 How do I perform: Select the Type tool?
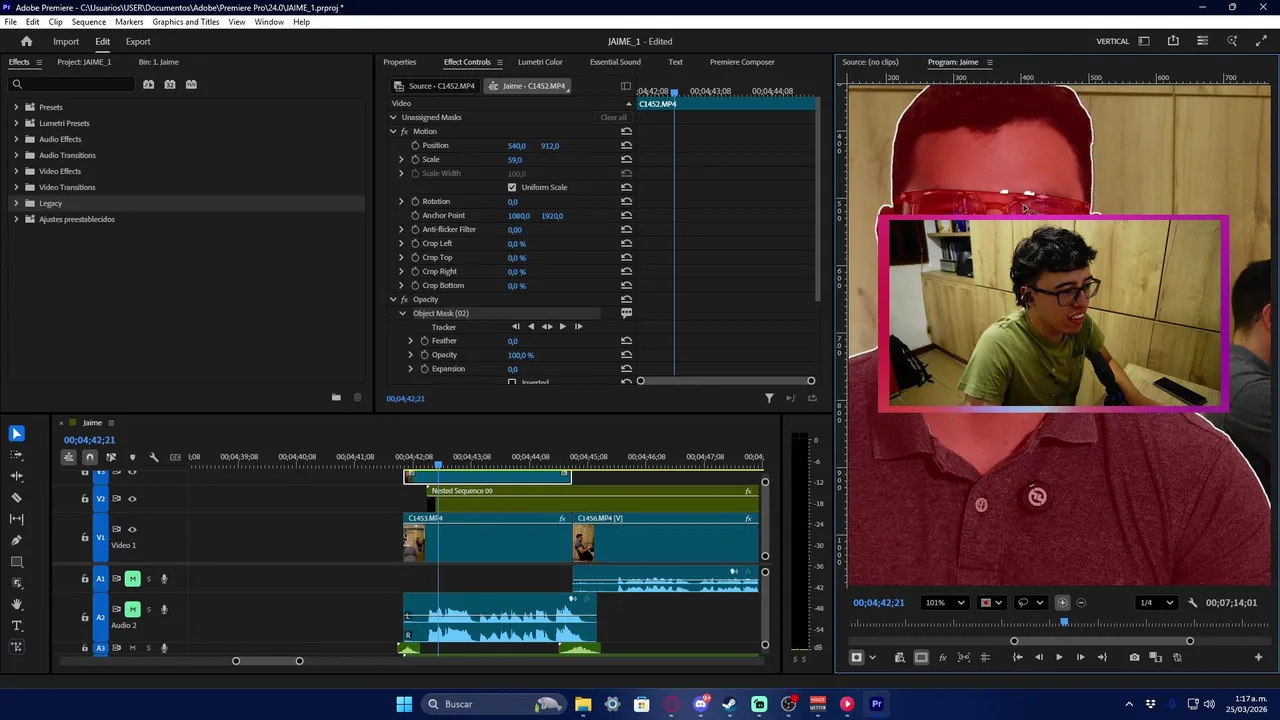tap(16, 626)
